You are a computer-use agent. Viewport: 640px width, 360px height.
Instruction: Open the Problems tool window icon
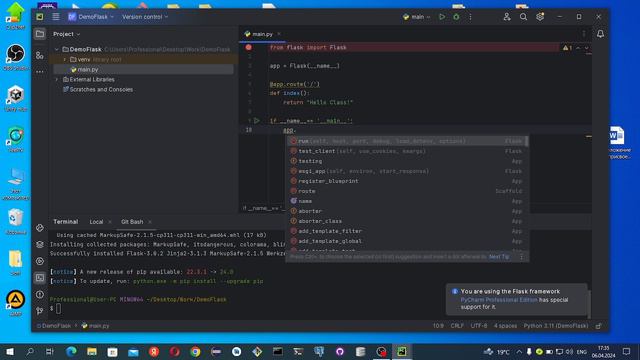tap(40, 295)
